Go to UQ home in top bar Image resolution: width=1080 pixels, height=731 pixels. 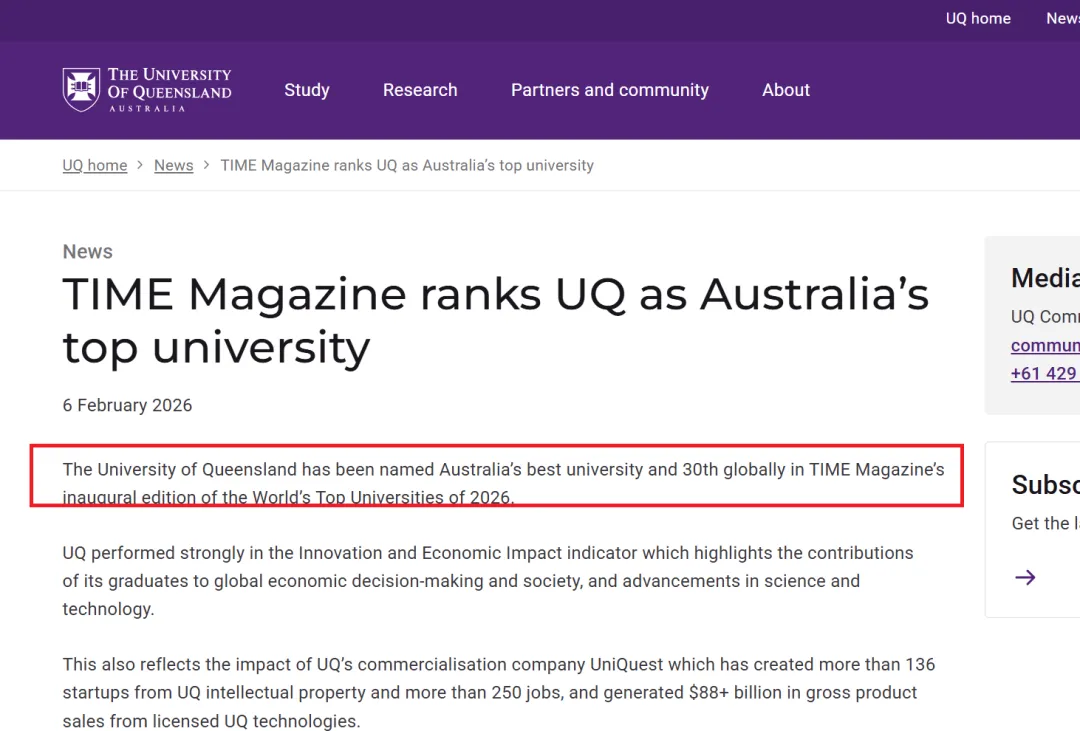click(978, 19)
